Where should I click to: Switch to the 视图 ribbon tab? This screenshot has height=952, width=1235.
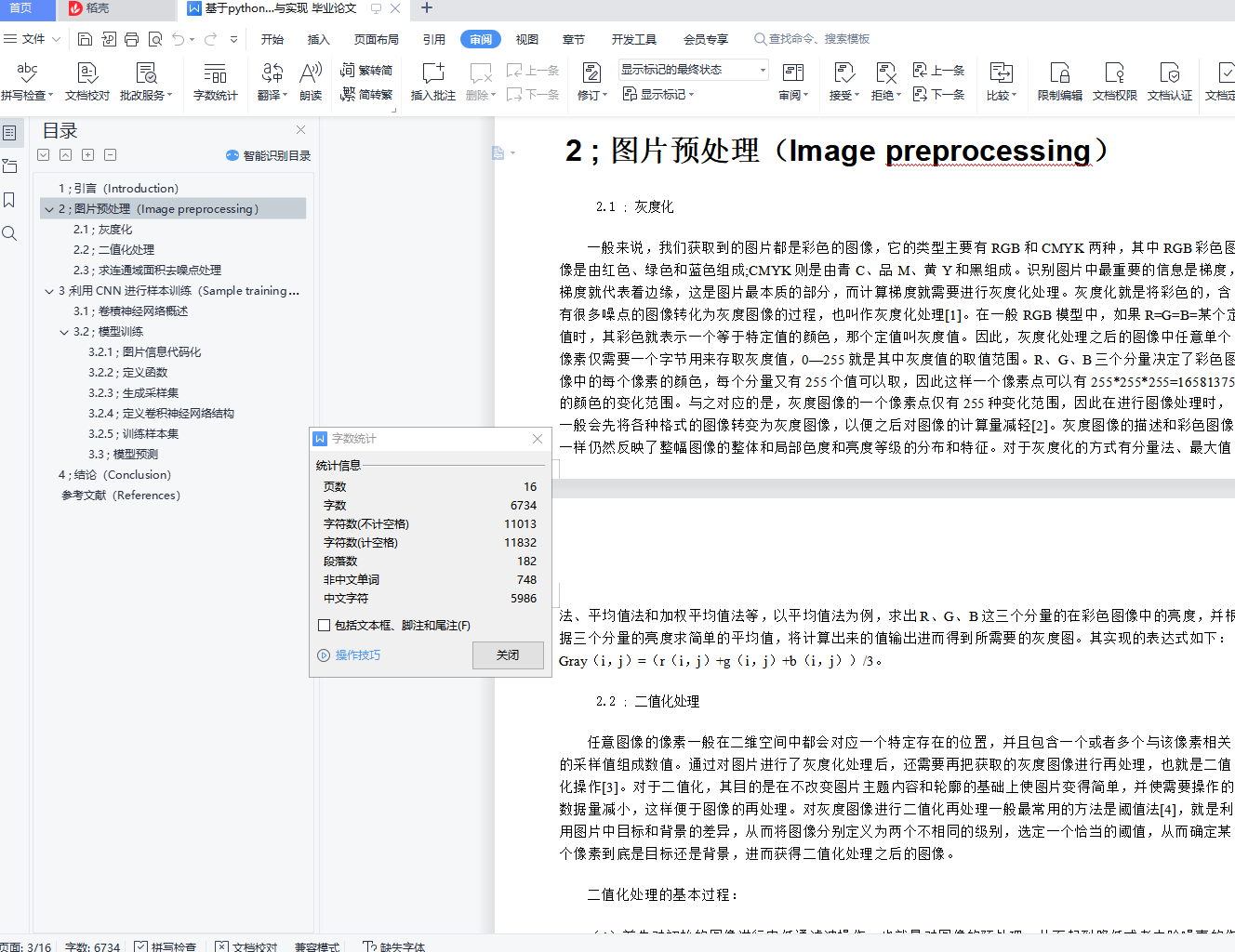tap(527, 39)
